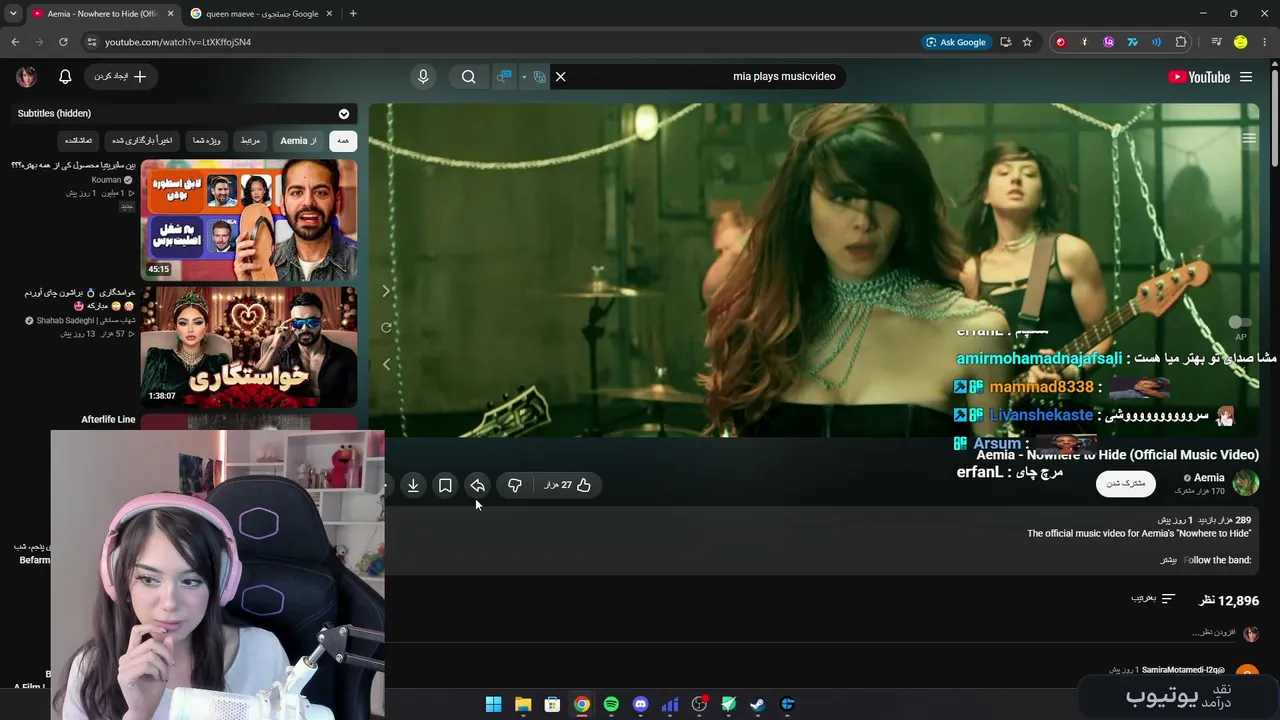Bookmark this page with the star icon
Image resolution: width=1280 pixels, height=720 pixels.
(x=1027, y=42)
